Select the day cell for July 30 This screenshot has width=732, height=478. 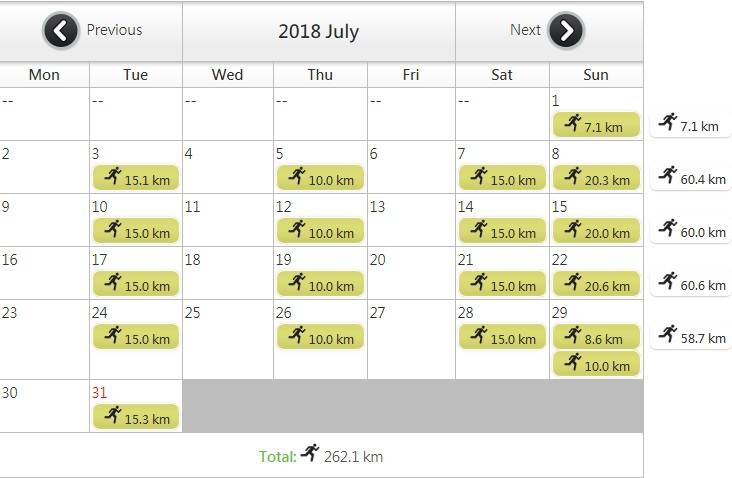click(x=44, y=406)
